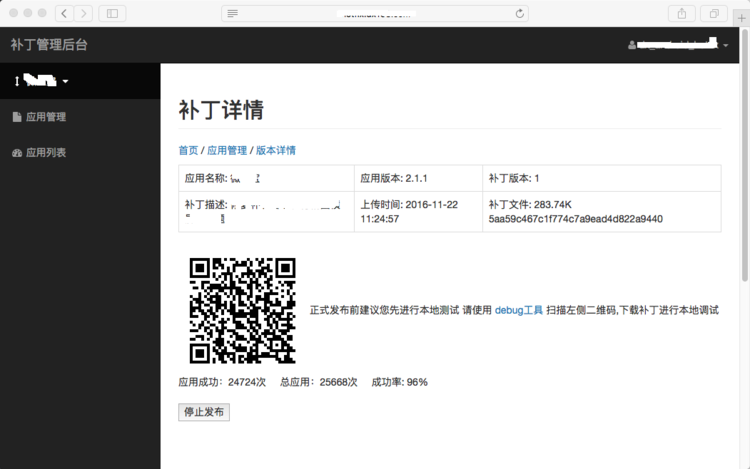The image size is (750, 469).
Task: Follow the 首页 breadcrumb link
Action: (188, 150)
